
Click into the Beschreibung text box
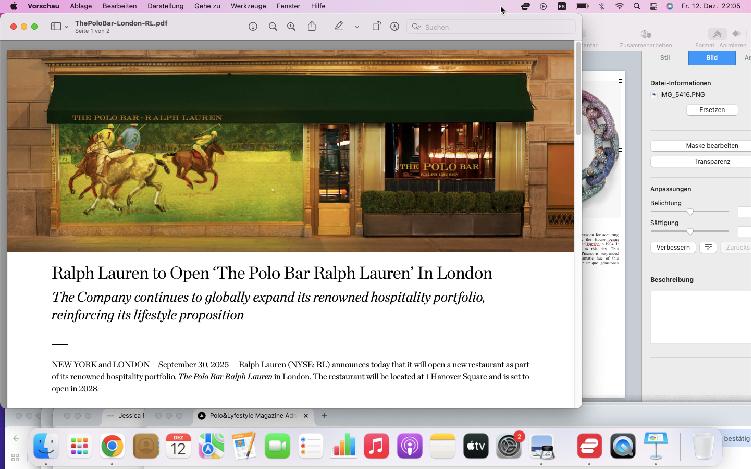(x=701, y=317)
